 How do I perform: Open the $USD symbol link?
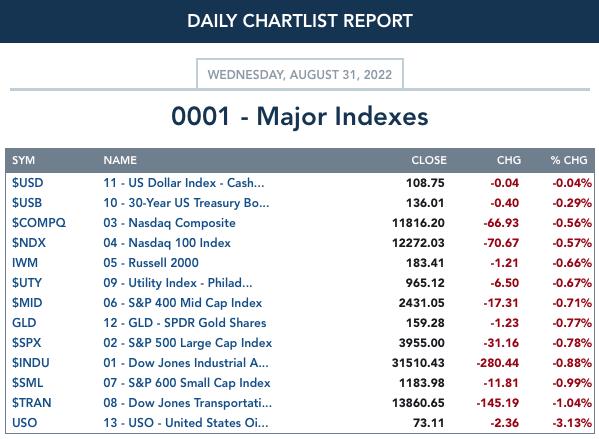click(x=28, y=183)
